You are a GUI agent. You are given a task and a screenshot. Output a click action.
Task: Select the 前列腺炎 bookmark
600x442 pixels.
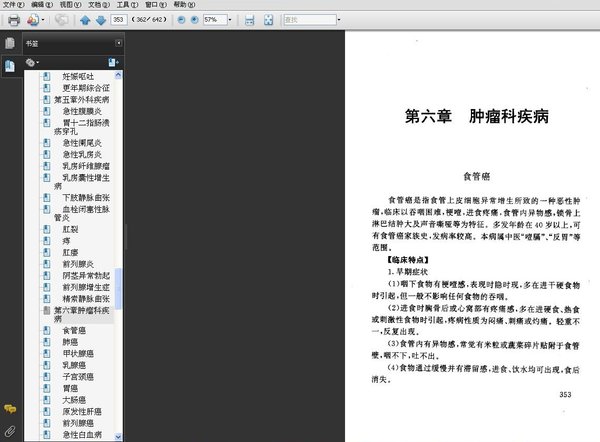pos(78,264)
